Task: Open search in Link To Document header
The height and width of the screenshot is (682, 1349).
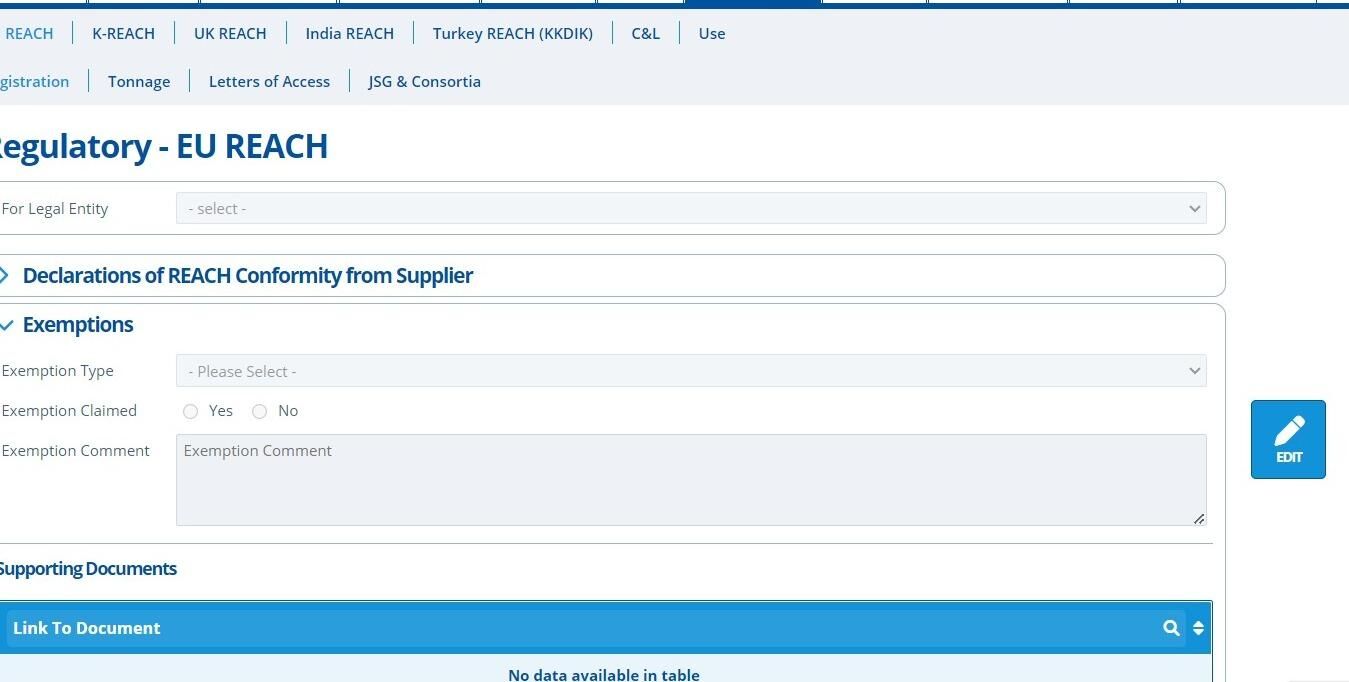Action: tap(1171, 628)
